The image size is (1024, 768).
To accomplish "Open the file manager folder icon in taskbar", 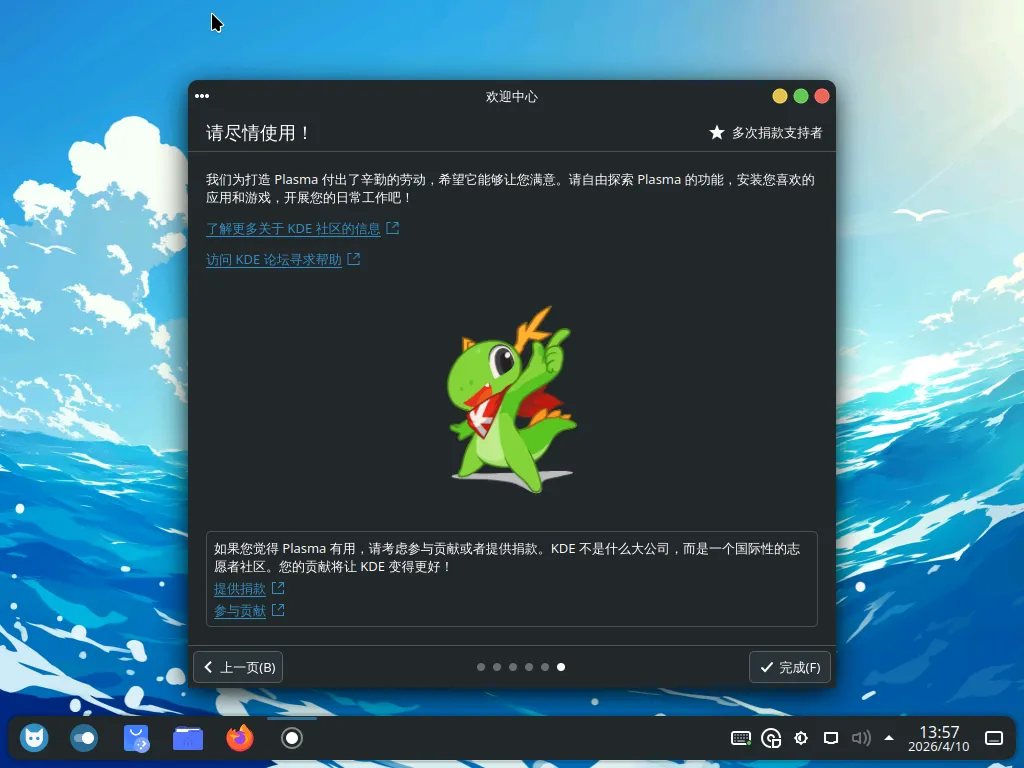I will click(188, 739).
